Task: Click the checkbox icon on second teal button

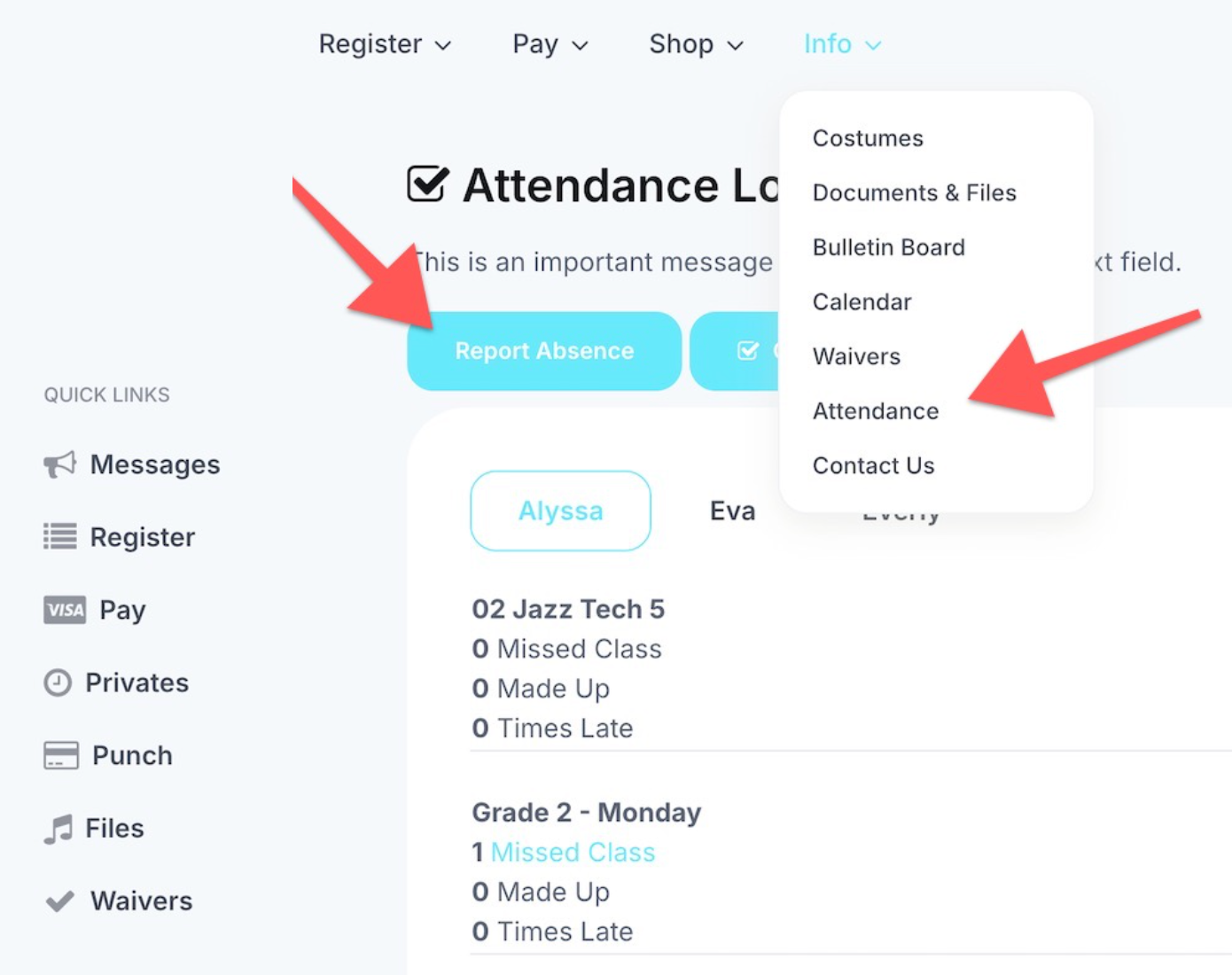Action: tap(748, 351)
